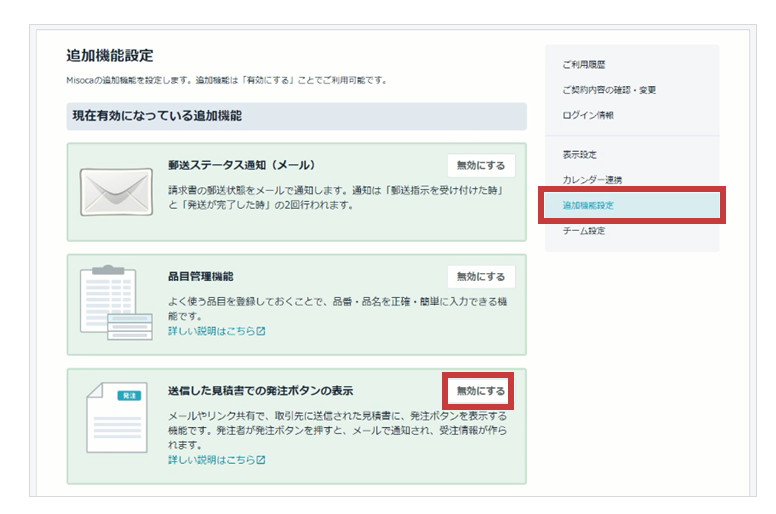Select 表示設定 in sidebar
This screenshot has width=776, height=514.
[x=580, y=154]
